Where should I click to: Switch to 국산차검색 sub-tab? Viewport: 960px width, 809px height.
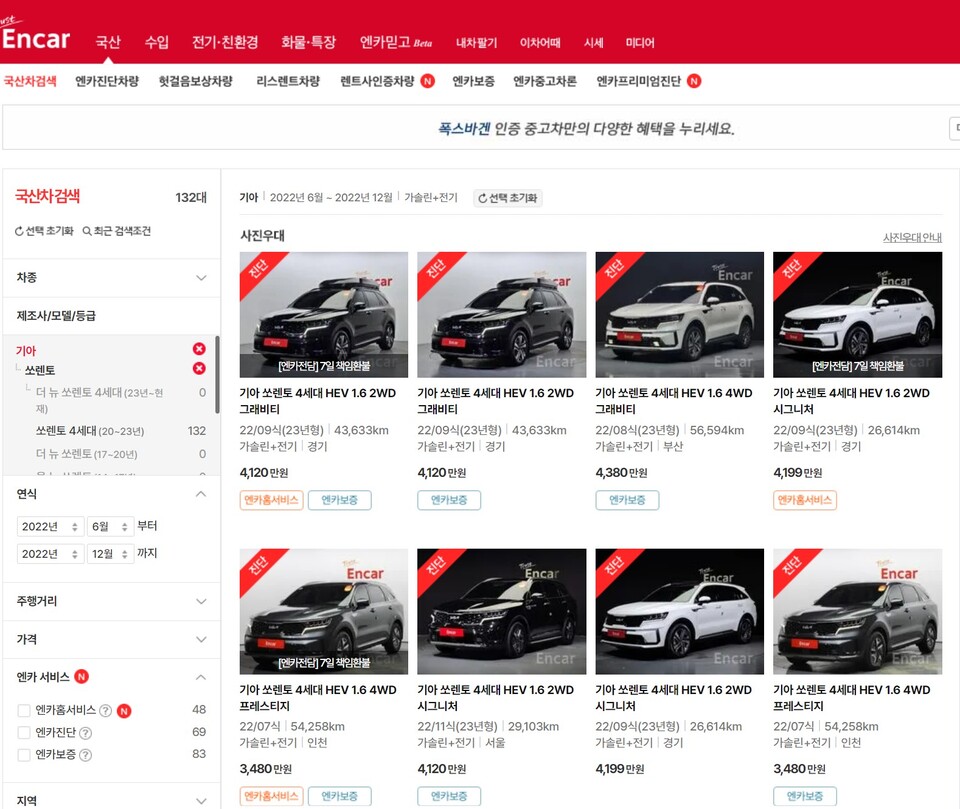tap(30, 81)
